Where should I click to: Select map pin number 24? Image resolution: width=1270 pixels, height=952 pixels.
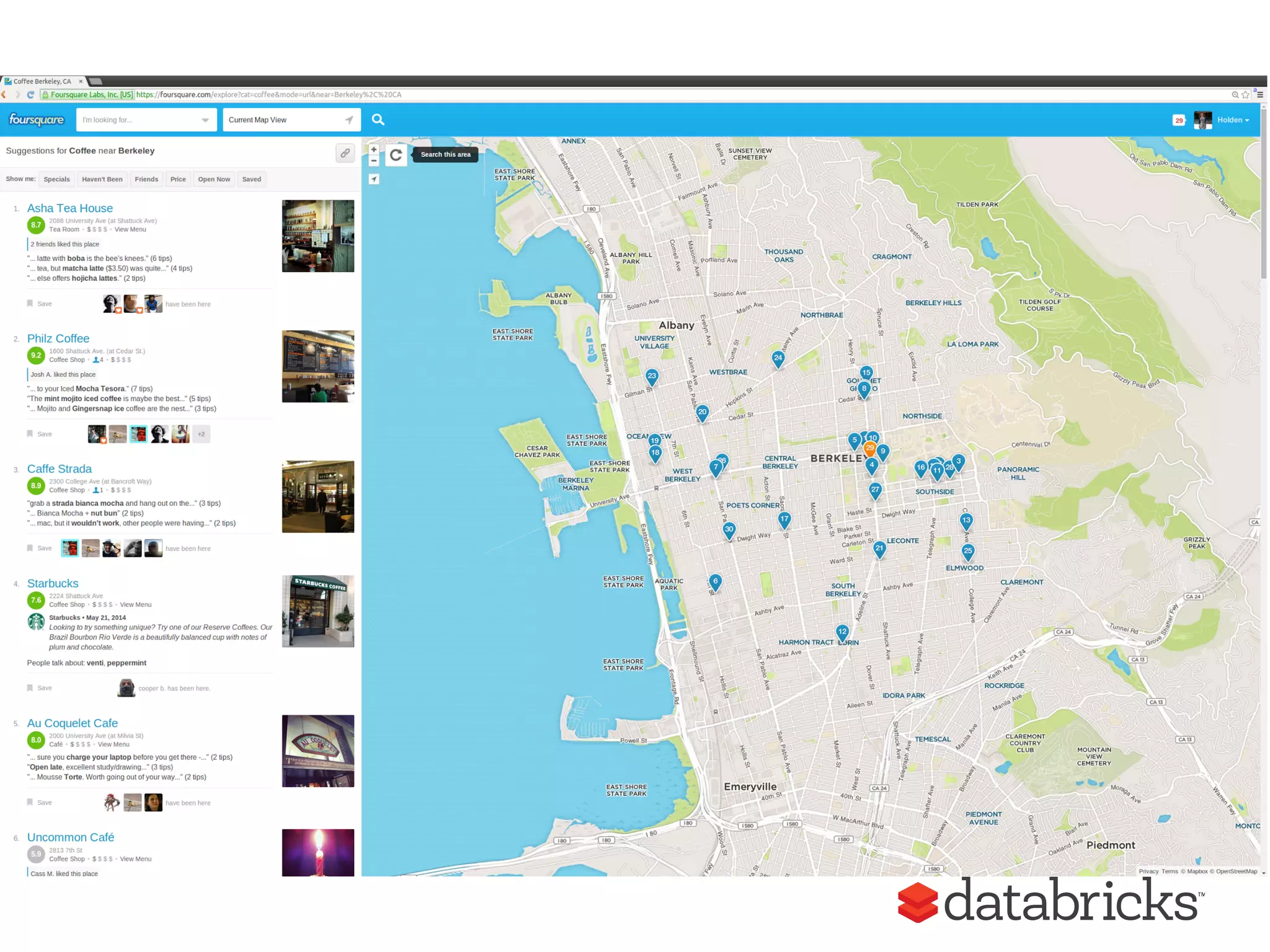point(778,359)
